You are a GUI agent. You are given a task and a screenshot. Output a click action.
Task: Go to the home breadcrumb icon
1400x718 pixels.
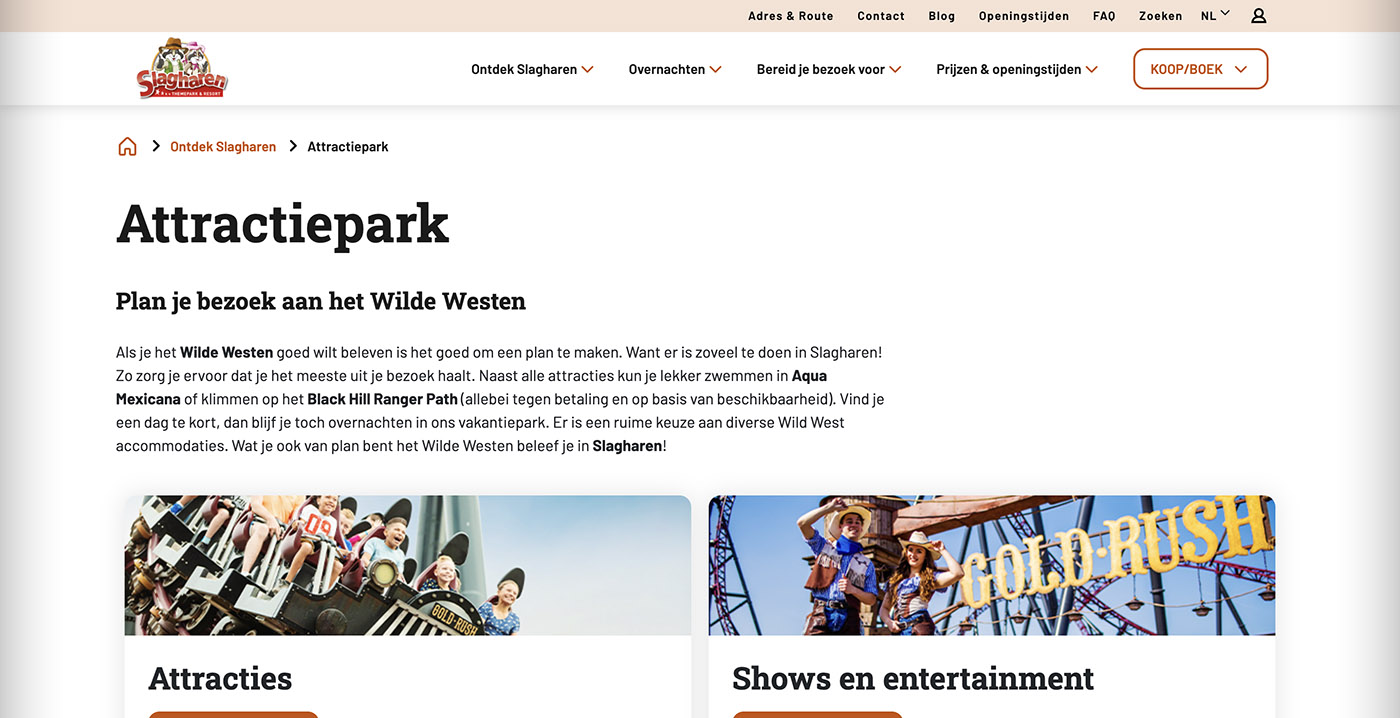pos(127,147)
